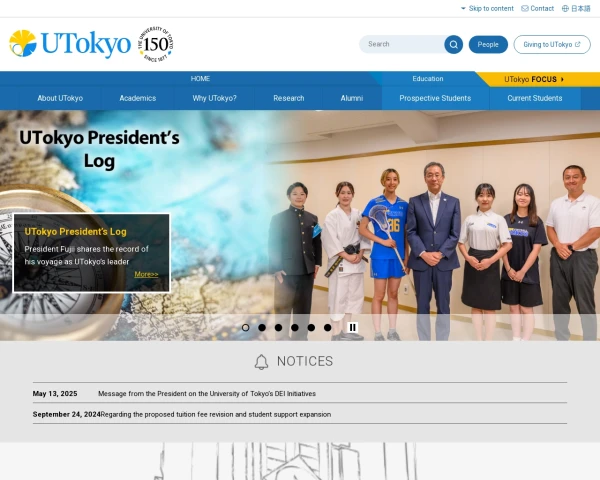Click the Contact envelope icon
The height and width of the screenshot is (480, 600).
click(x=525, y=8)
